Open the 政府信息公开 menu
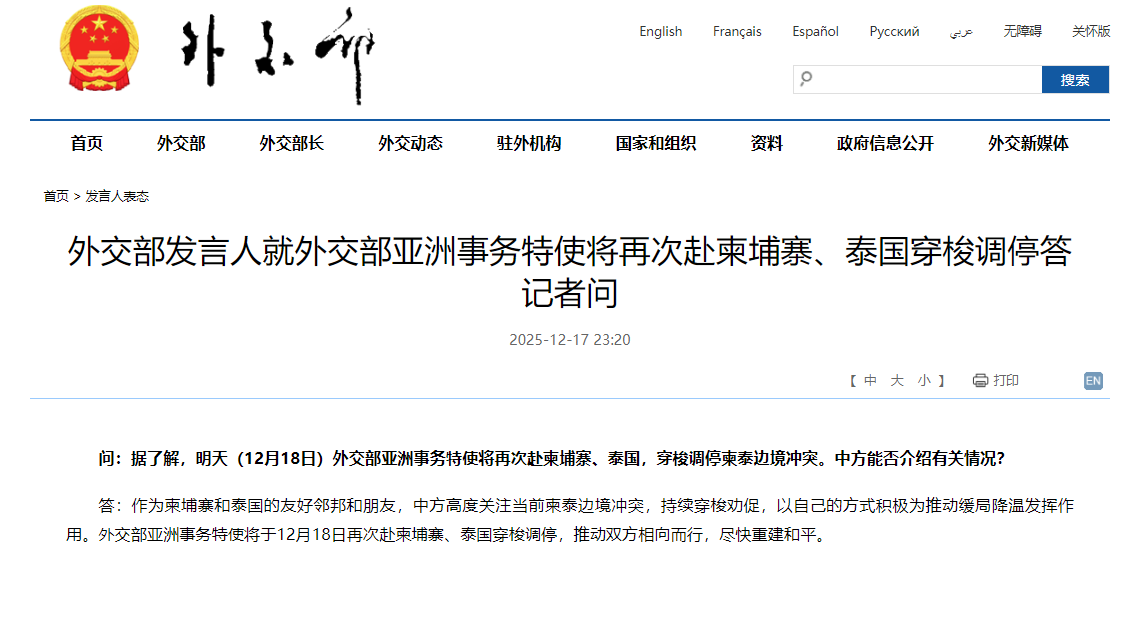Viewport: 1133px width, 620px height. pos(885,143)
